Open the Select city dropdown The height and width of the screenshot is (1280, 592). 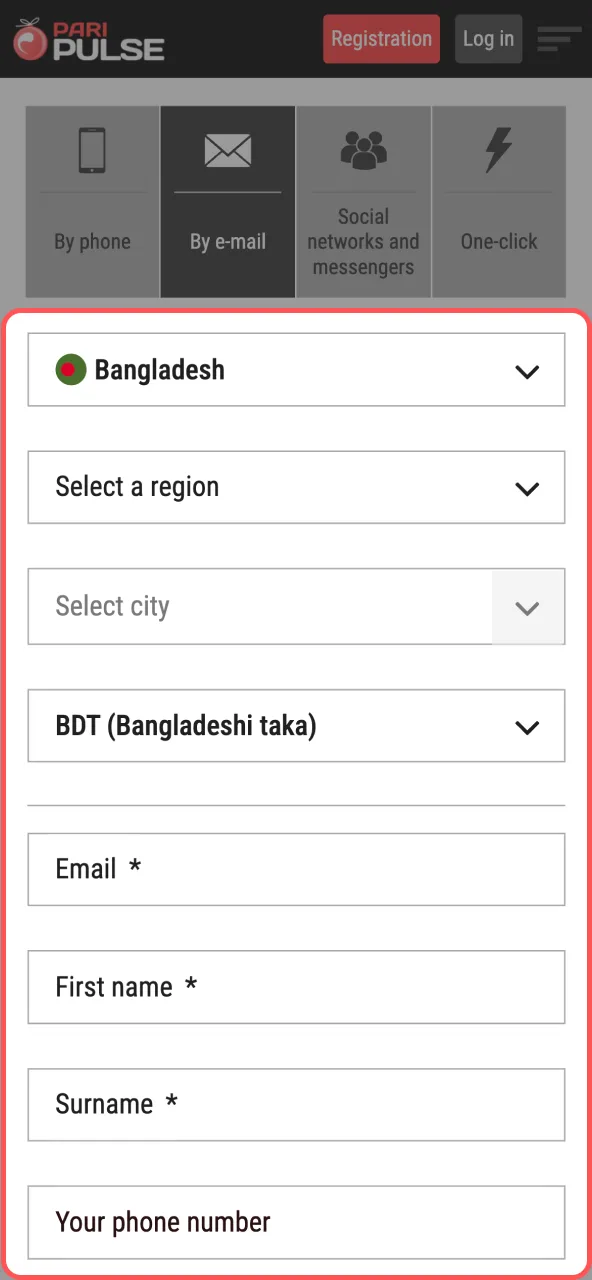[296, 606]
